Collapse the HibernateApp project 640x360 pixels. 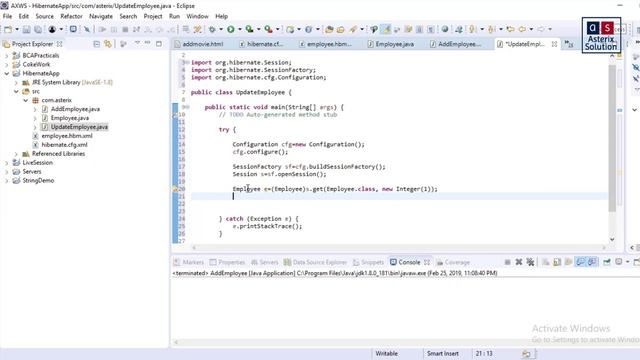tap(7, 73)
